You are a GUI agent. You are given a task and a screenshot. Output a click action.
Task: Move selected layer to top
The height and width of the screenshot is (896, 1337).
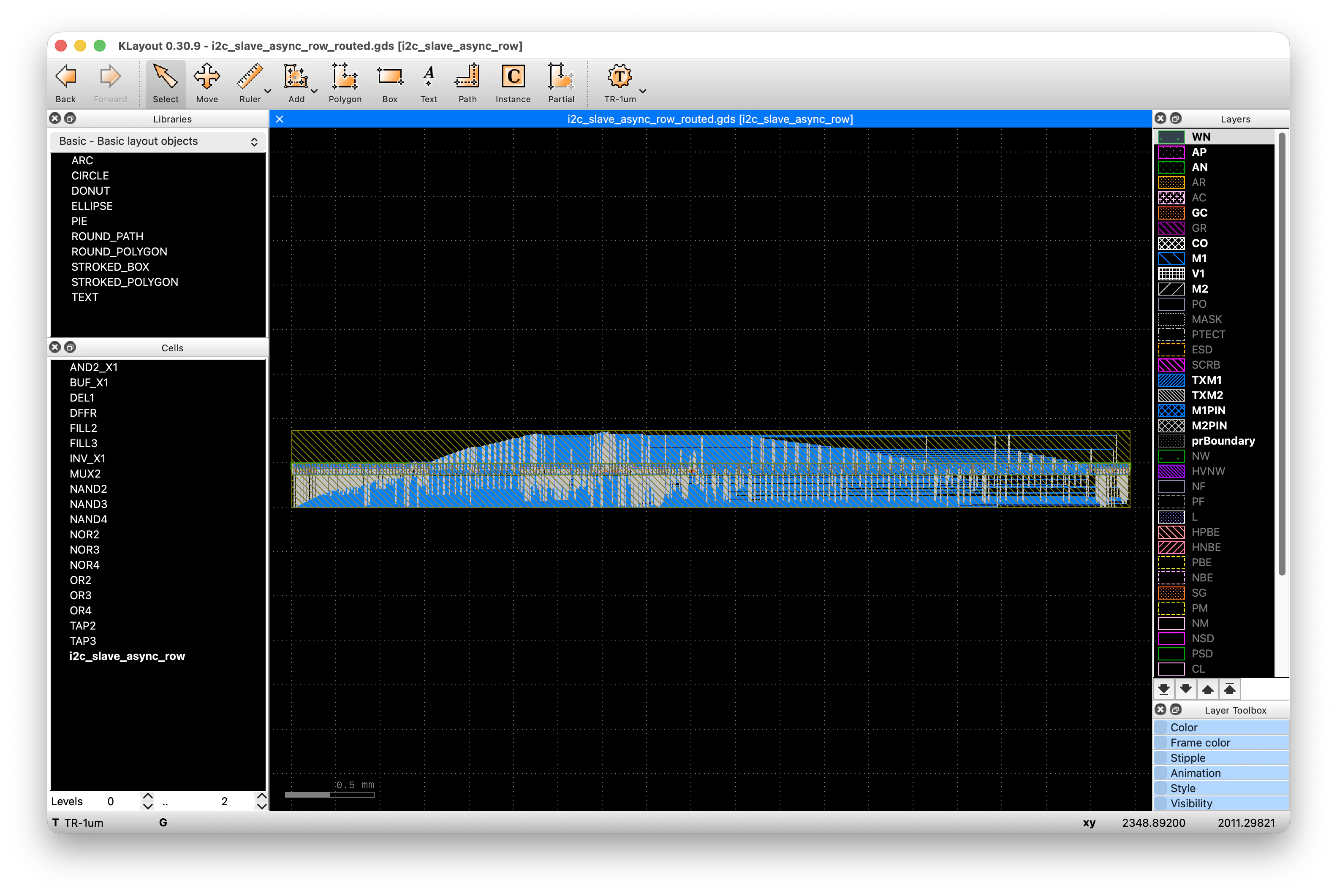(1230, 689)
